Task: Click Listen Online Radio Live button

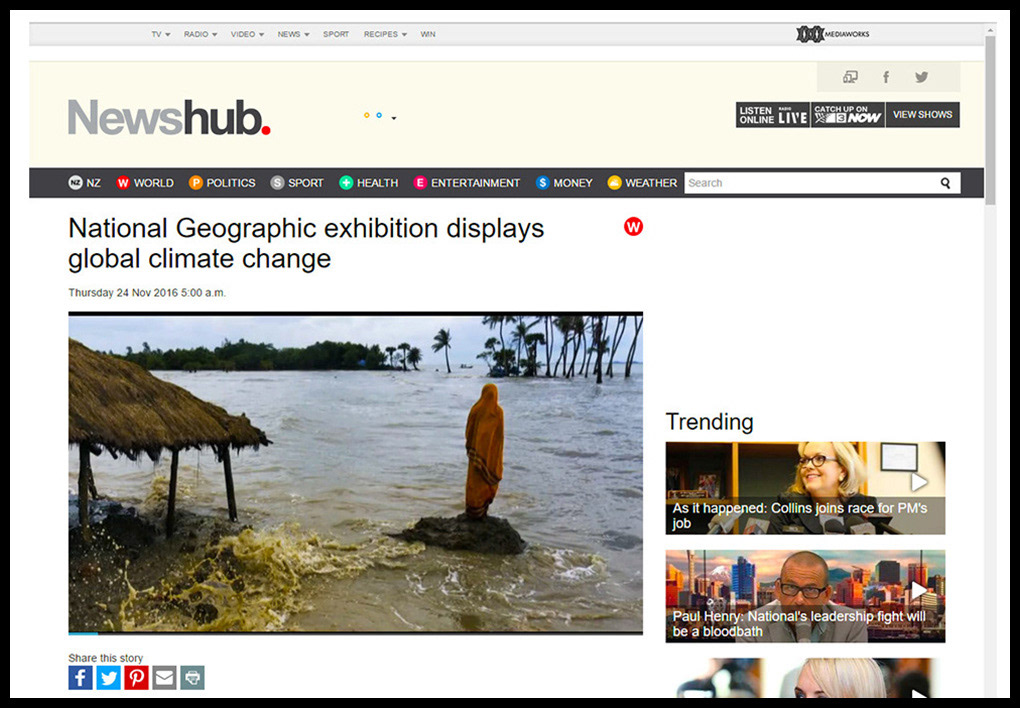Action: tap(773, 115)
